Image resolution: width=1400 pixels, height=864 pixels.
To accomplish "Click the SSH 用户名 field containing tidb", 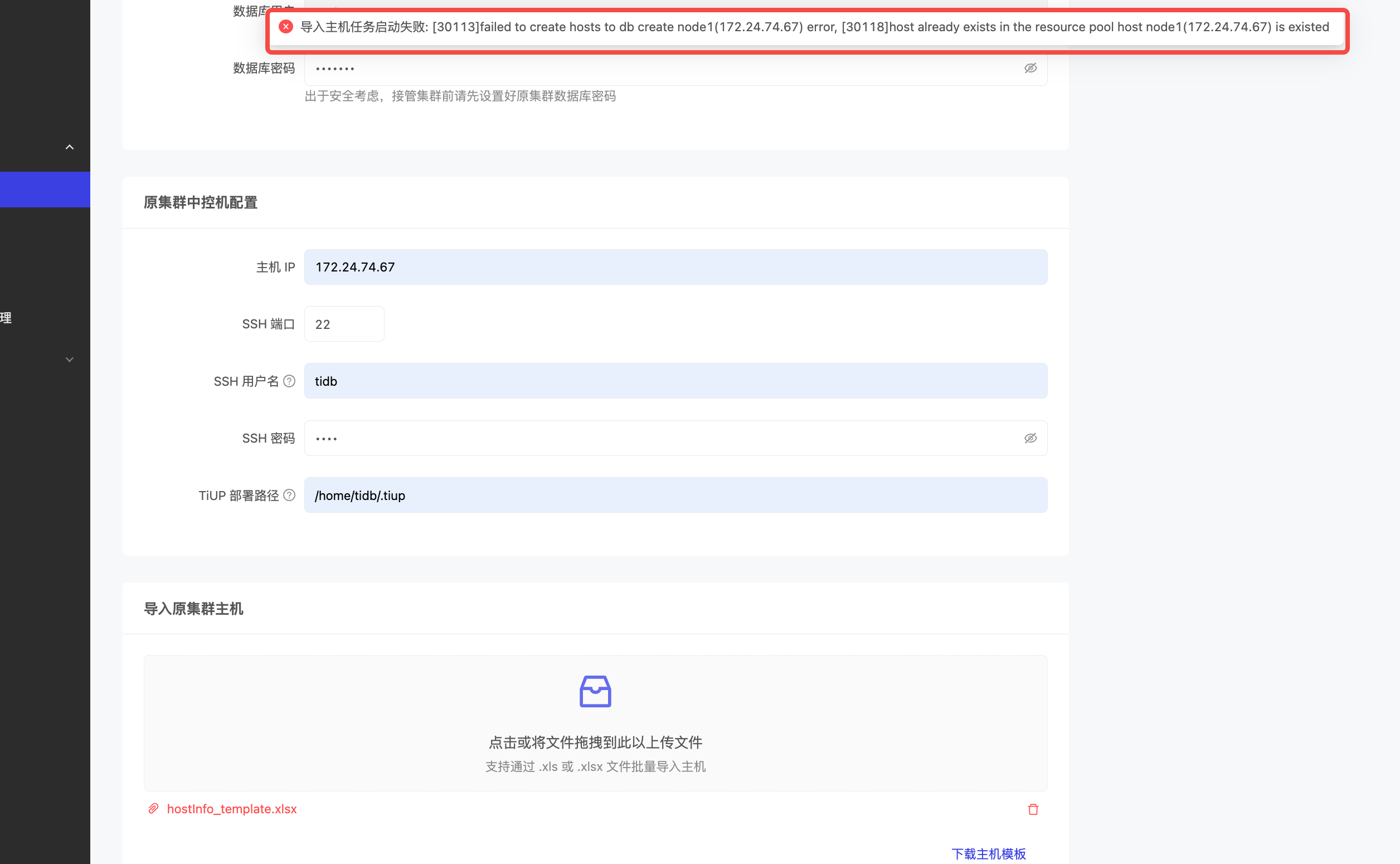I will pyautogui.click(x=675, y=381).
